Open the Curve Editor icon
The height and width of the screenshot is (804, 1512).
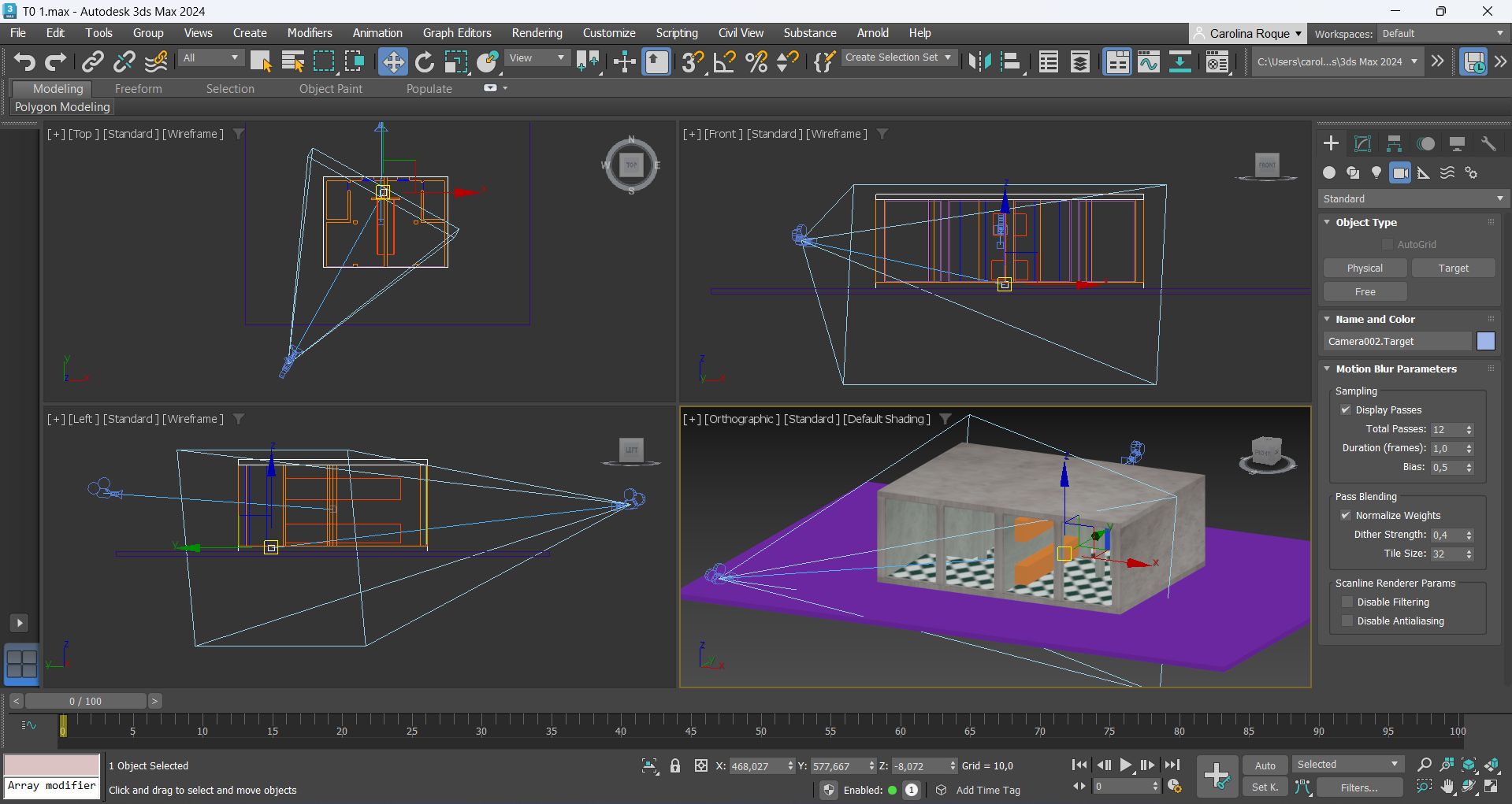[1148, 61]
